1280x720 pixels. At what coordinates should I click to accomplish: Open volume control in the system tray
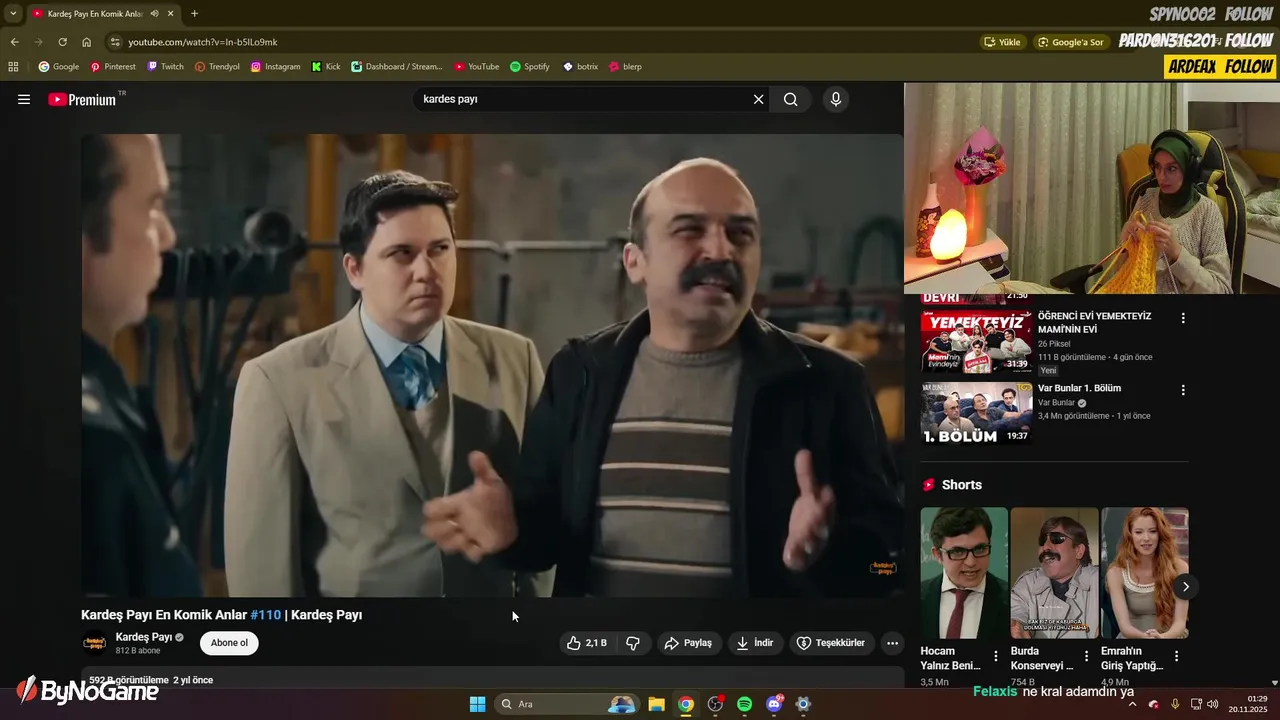coord(1213,704)
